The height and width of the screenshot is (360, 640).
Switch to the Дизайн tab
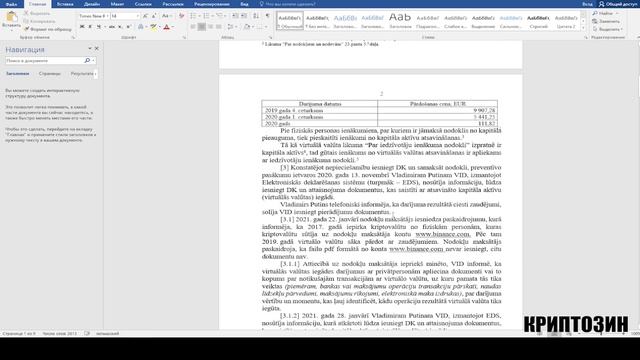pyautogui.click(x=91, y=4)
